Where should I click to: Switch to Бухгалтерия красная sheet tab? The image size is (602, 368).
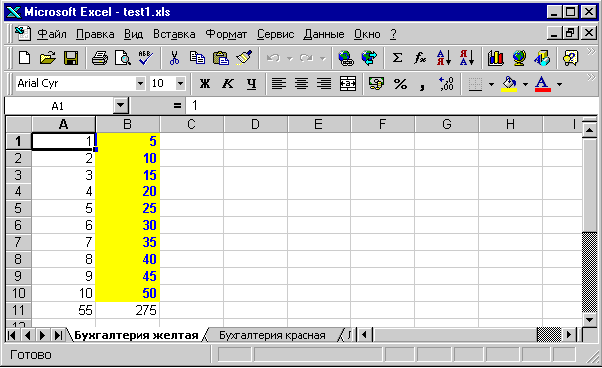pyautogui.click(x=272, y=335)
